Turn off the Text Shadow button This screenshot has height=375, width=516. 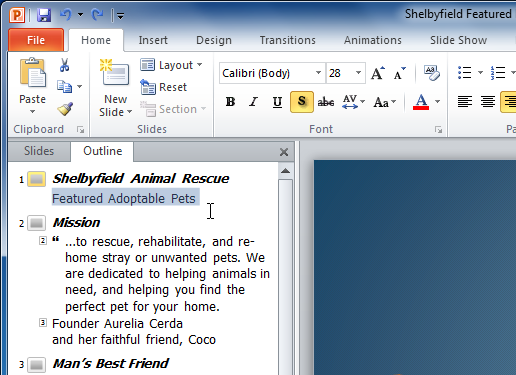coord(302,102)
